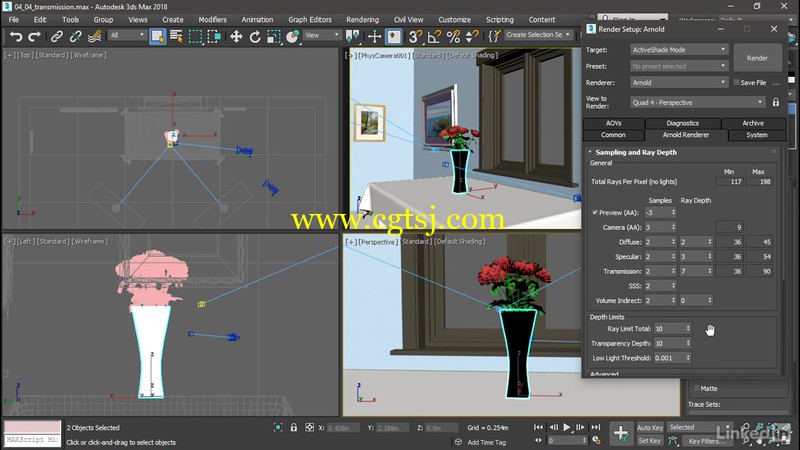This screenshot has width=800, height=450.
Task: Switch to the Diagnostics tab
Action: click(x=683, y=123)
